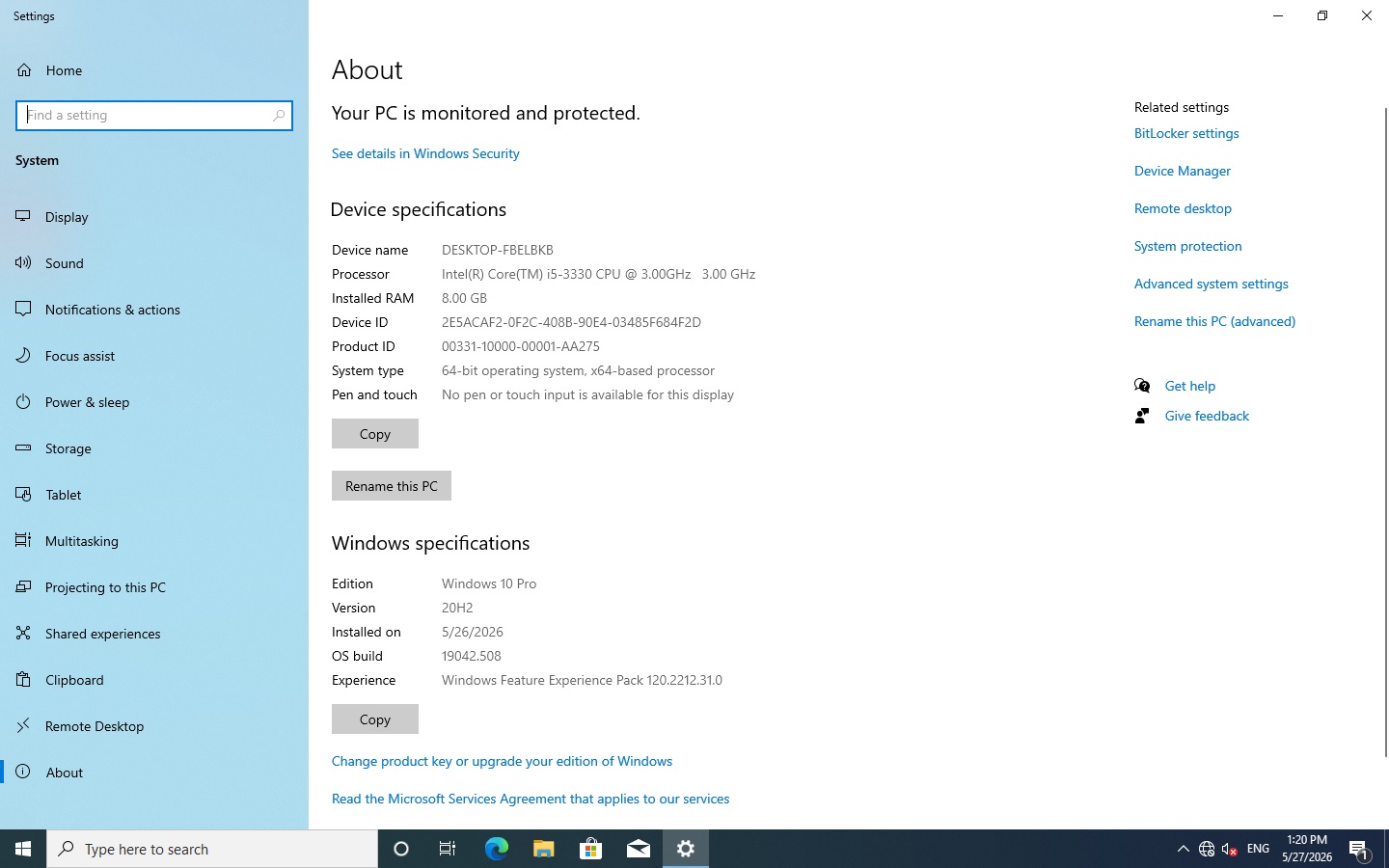Select the Storage drive icon
Viewport: 1389px width, 868px height.
click(23, 448)
